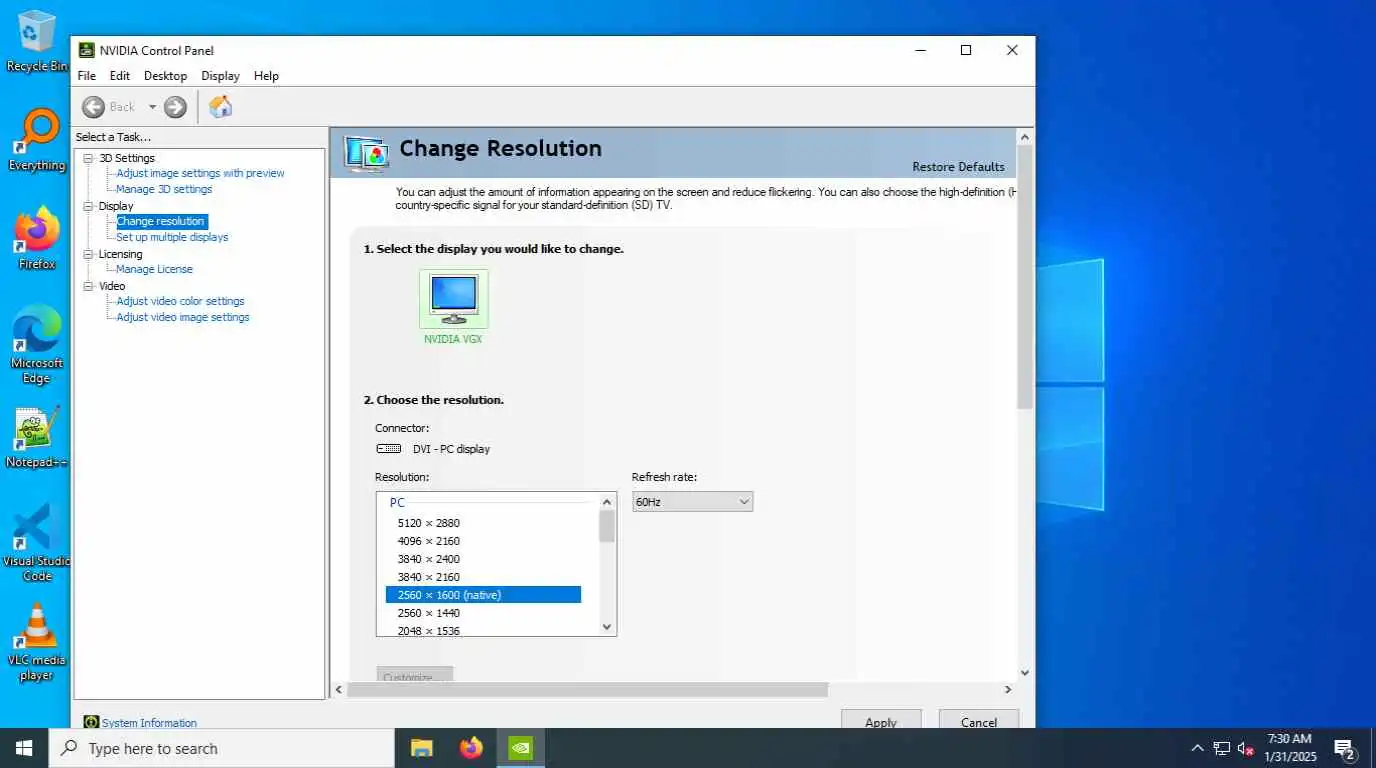Select Adjust video image settings

(x=183, y=317)
